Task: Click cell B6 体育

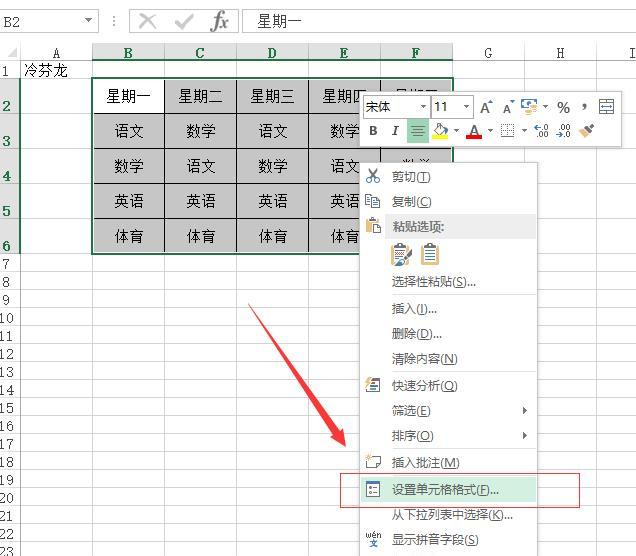Action: (x=129, y=236)
